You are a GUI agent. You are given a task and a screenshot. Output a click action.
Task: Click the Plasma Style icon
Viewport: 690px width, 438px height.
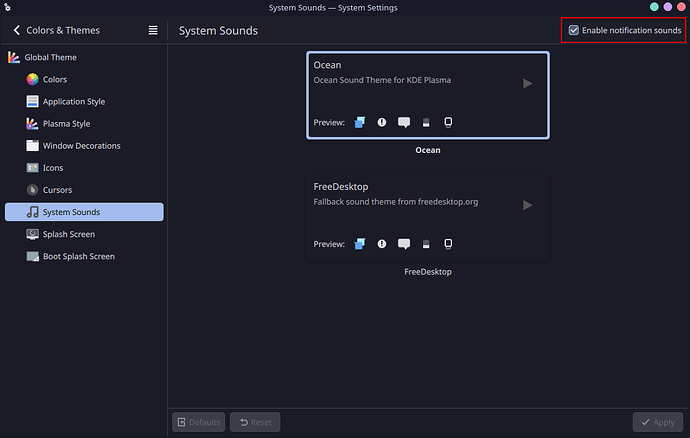tap(32, 124)
